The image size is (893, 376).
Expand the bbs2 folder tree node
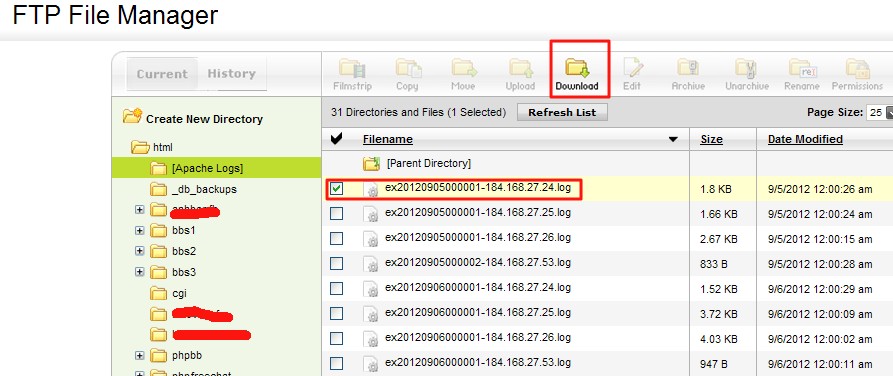[140, 251]
